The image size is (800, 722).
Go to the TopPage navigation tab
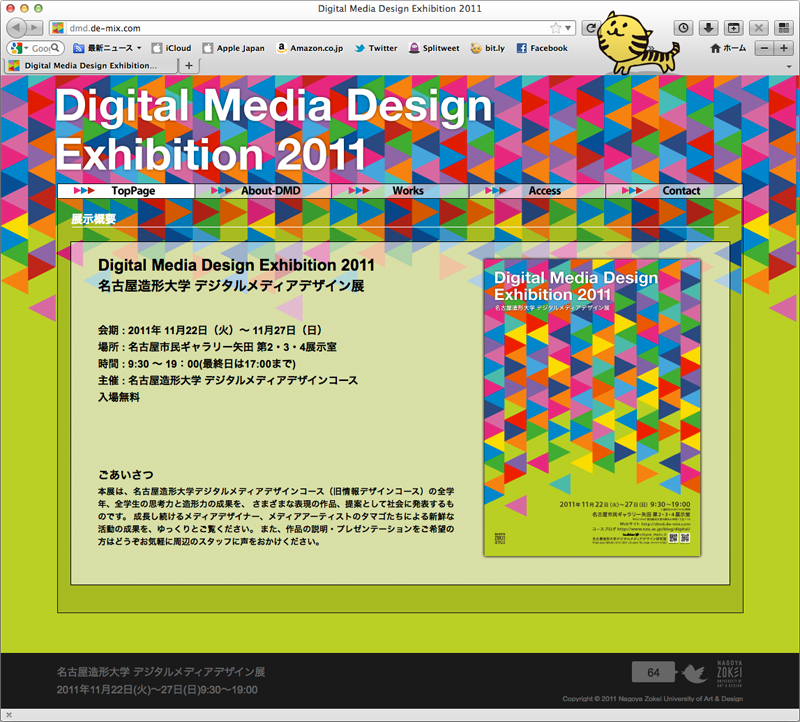[x=126, y=191]
